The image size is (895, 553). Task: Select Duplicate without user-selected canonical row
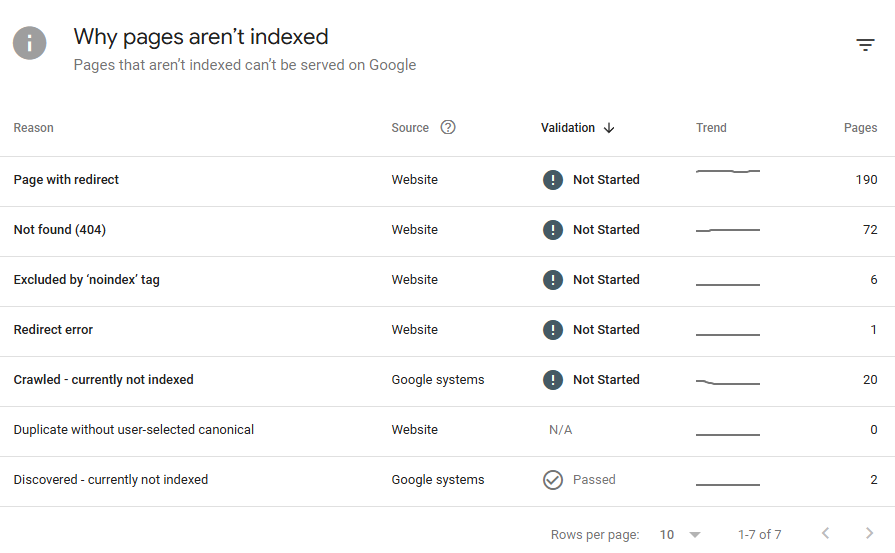(134, 430)
